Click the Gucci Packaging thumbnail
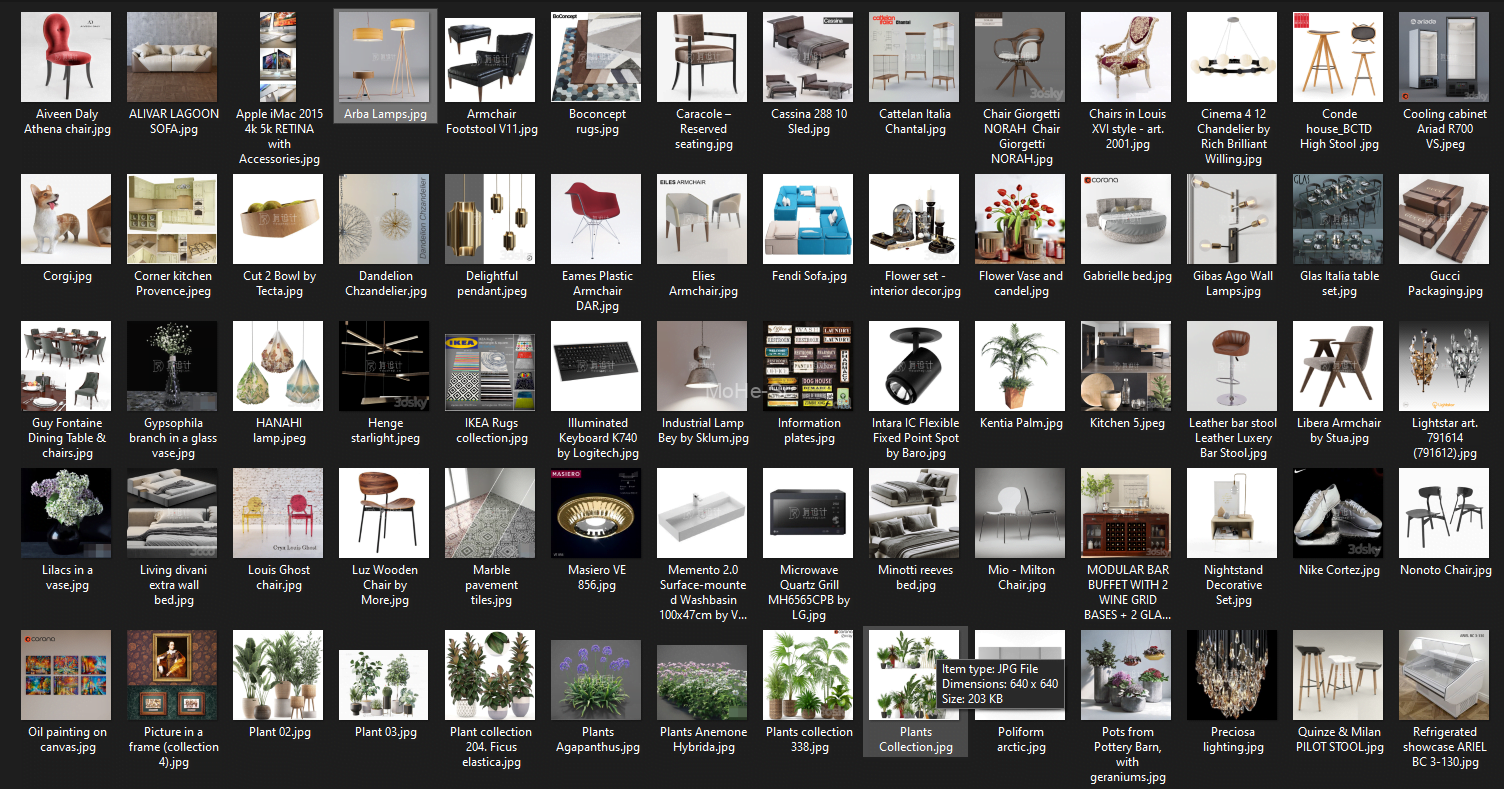 click(1444, 219)
